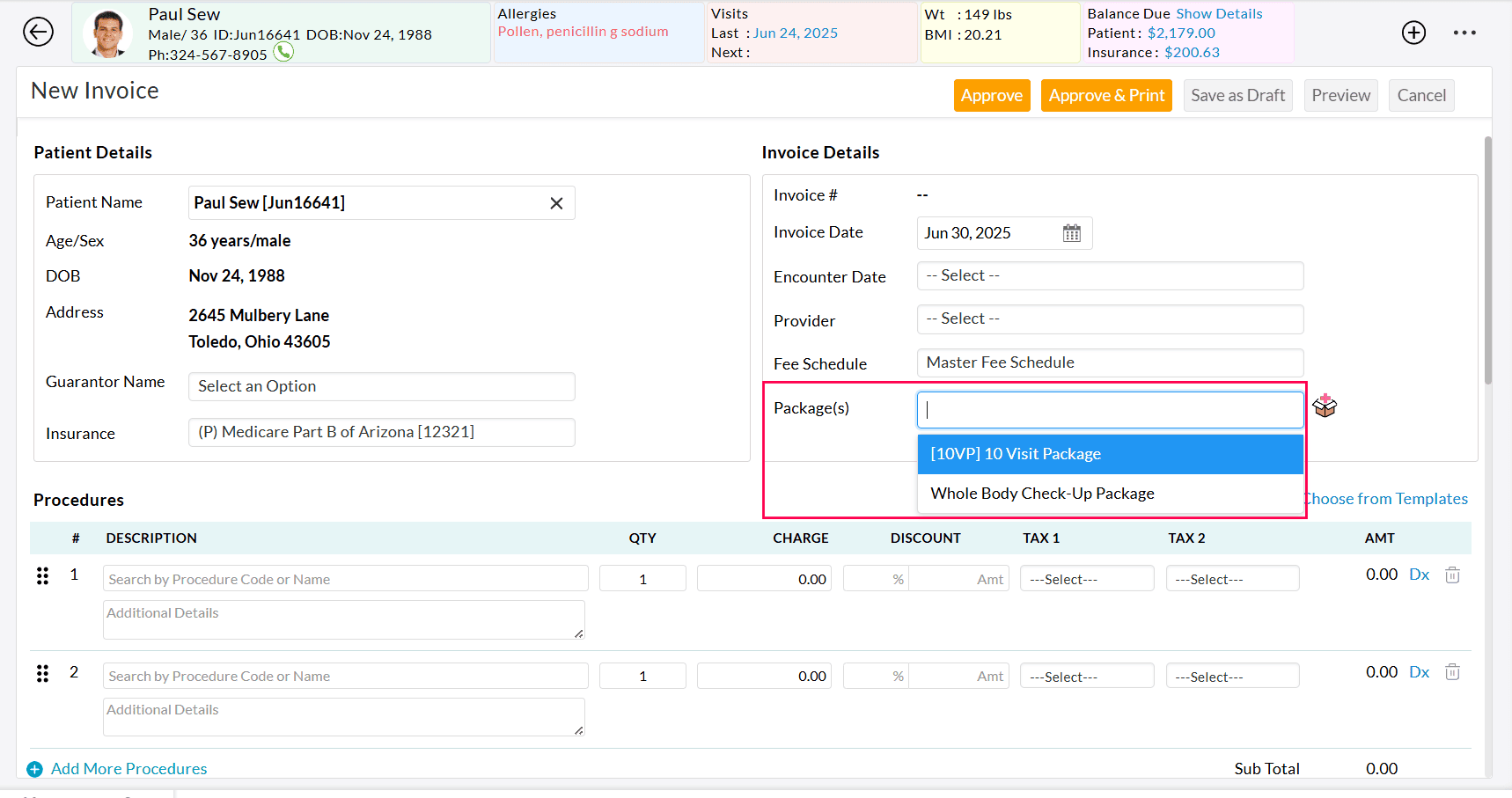Open the Tax 1 dropdown on row 1
Viewport: 1512px width, 798px height.
tap(1087, 578)
